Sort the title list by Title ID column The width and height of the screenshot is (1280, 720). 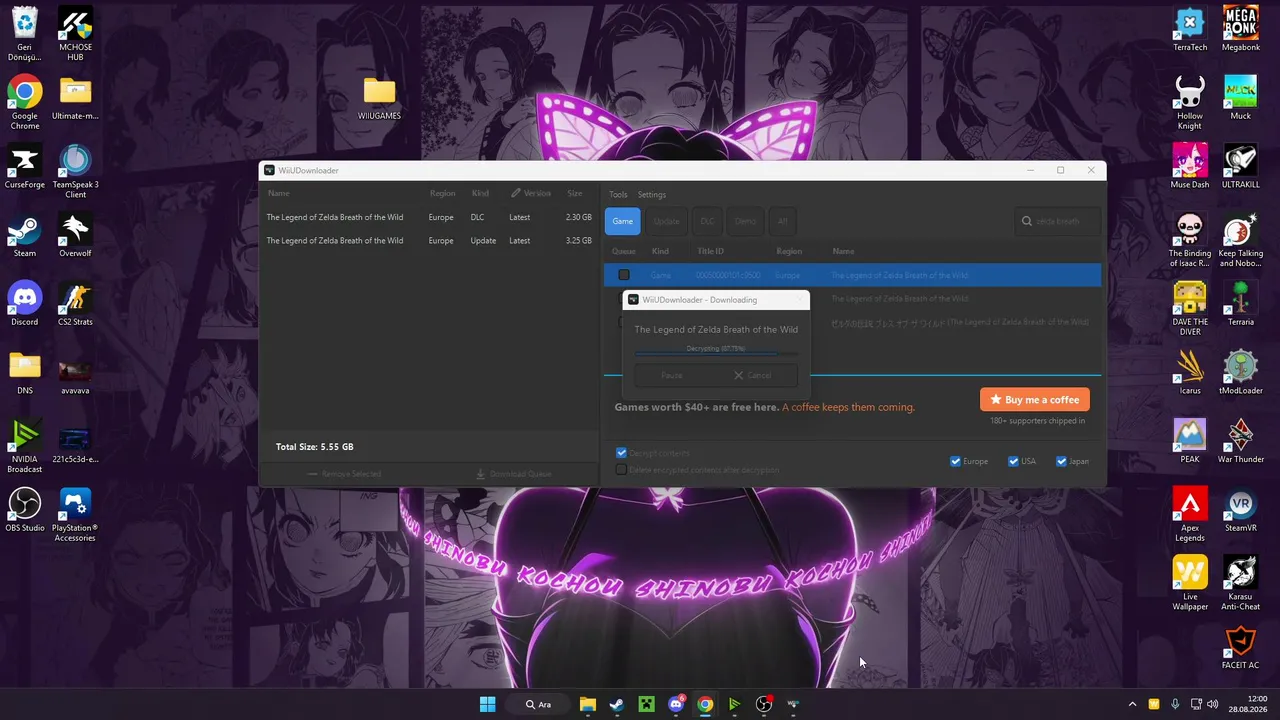(710, 251)
